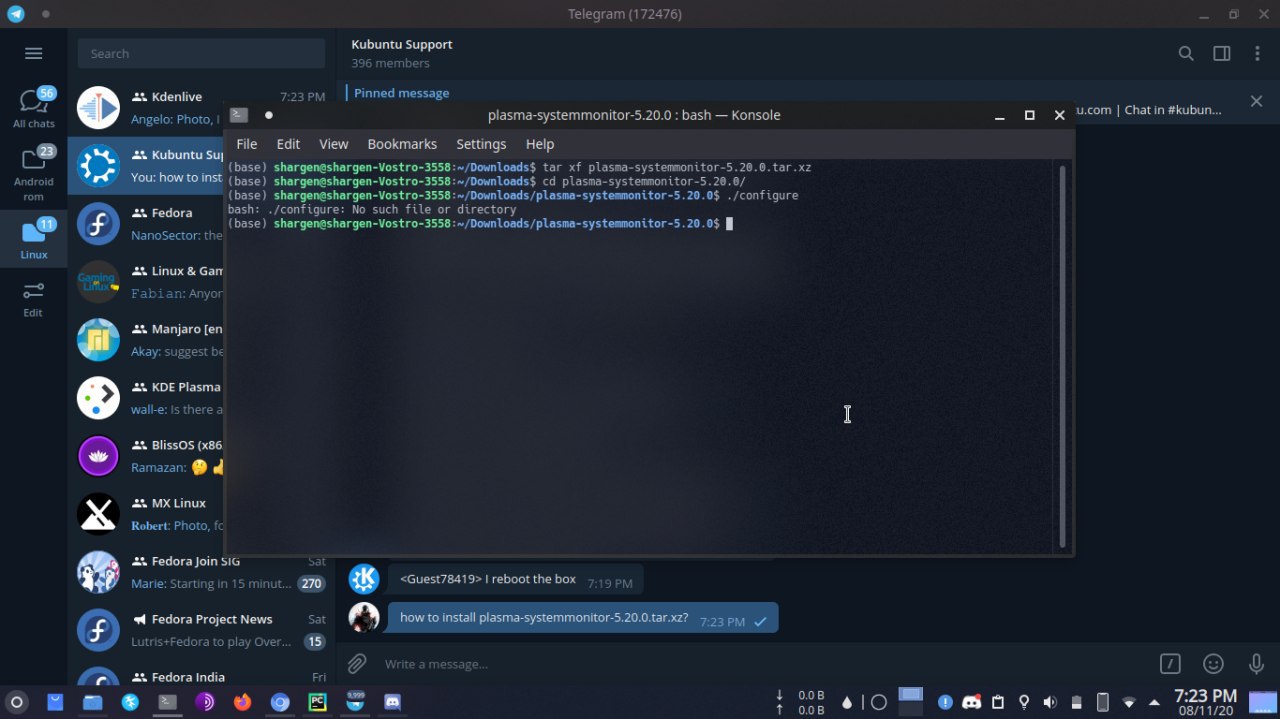
Task: Click the Konsole vertical scrollbar
Action: (x=1062, y=355)
